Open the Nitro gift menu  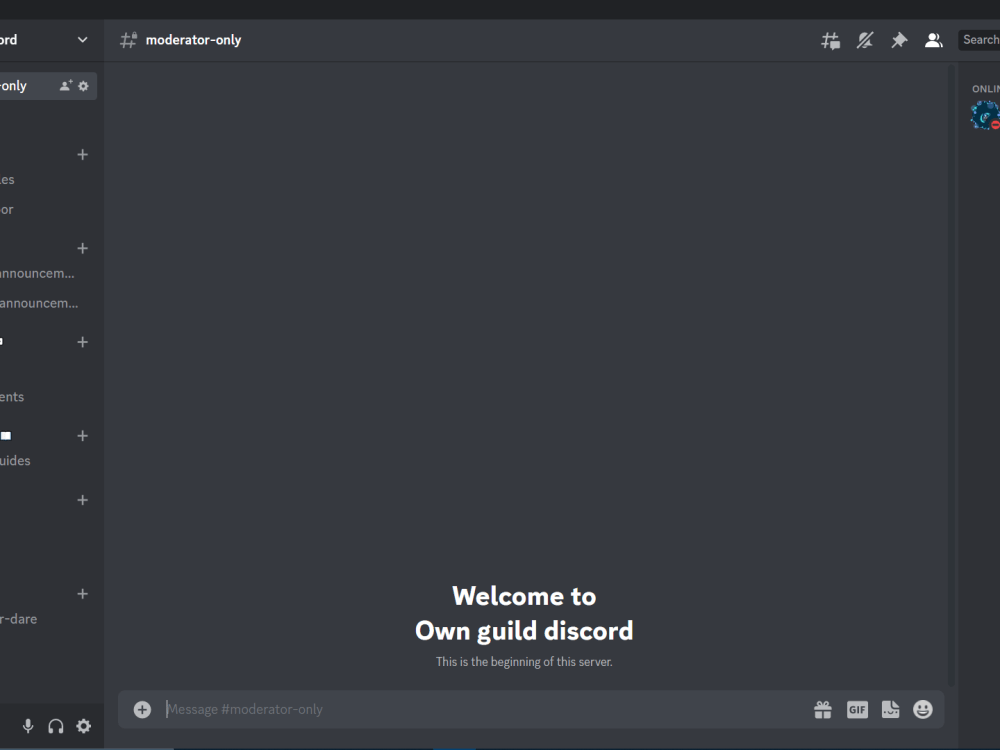click(x=823, y=709)
